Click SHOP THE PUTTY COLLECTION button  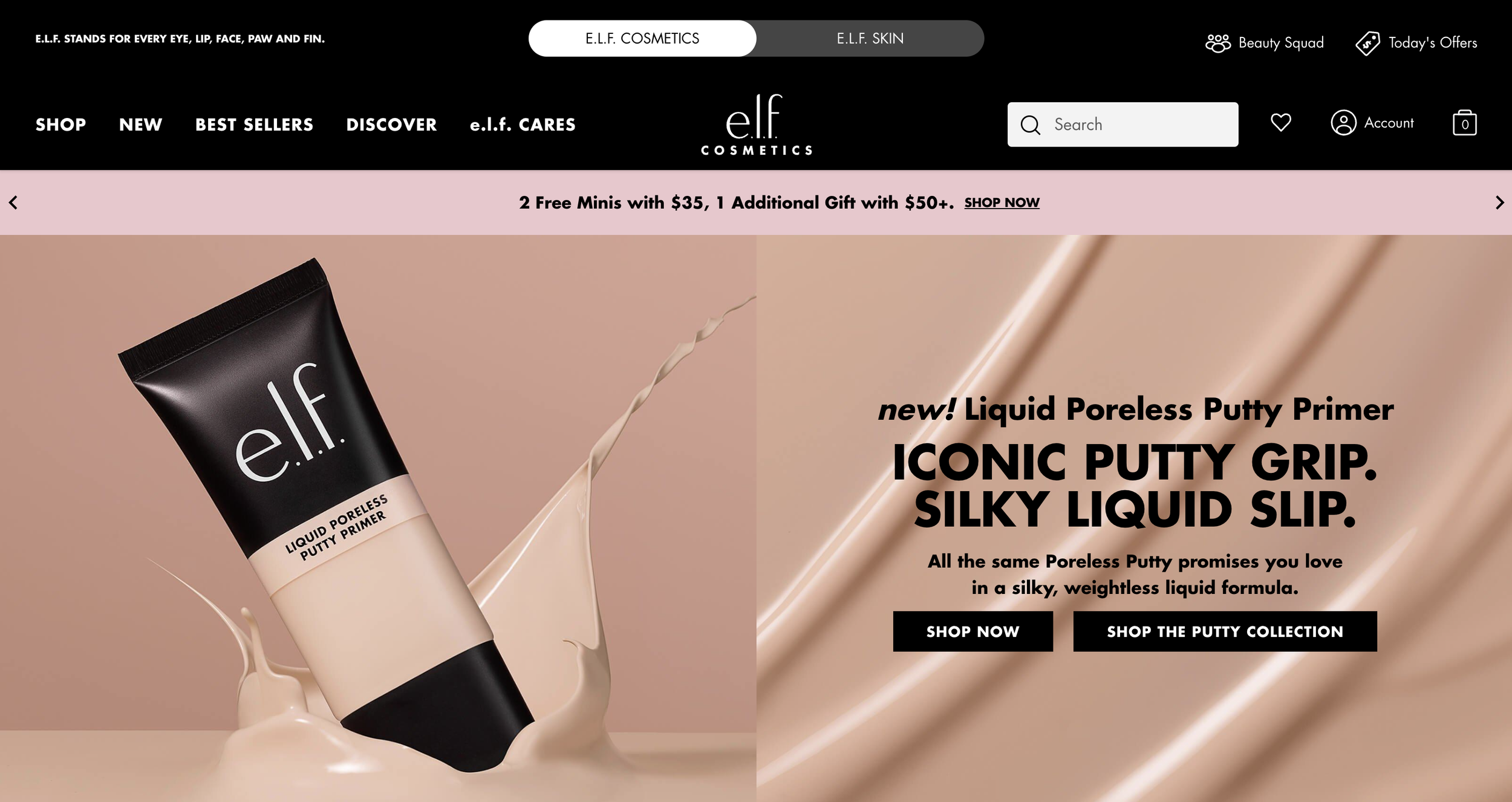click(1225, 631)
